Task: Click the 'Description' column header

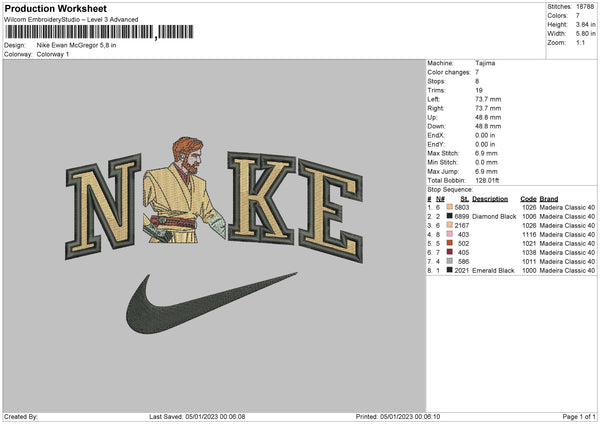Action: pyautogui.click(x=490, y=199)
